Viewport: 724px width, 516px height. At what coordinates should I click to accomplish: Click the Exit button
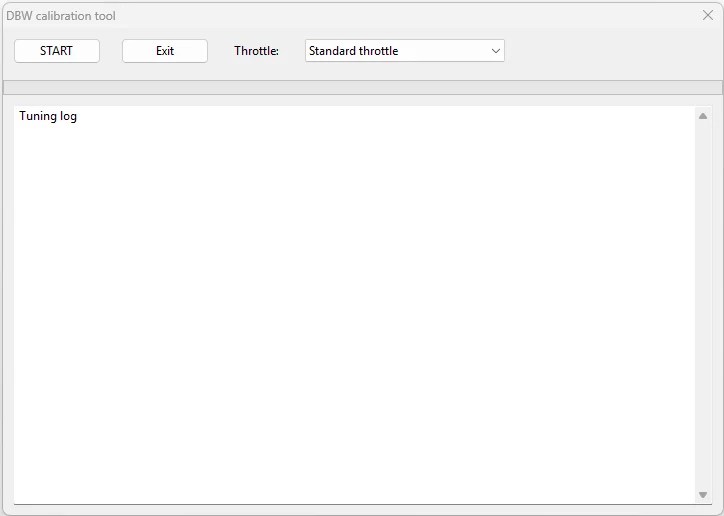point(165,51)
